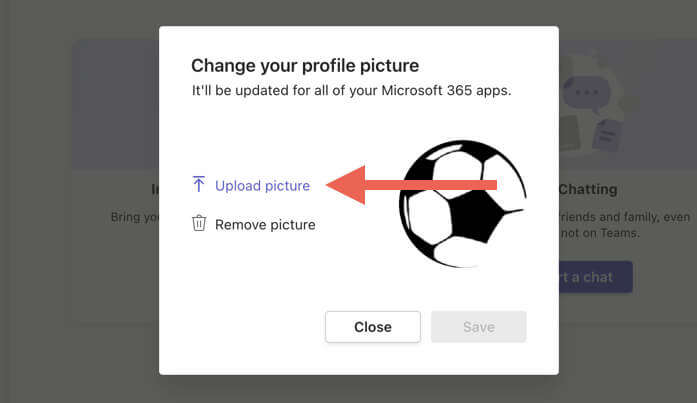Image resolution: width=697 pixels, height=403 pixels.
Task: Click the Microsoft 365 apps subtitle text
Action: (353, 91)
